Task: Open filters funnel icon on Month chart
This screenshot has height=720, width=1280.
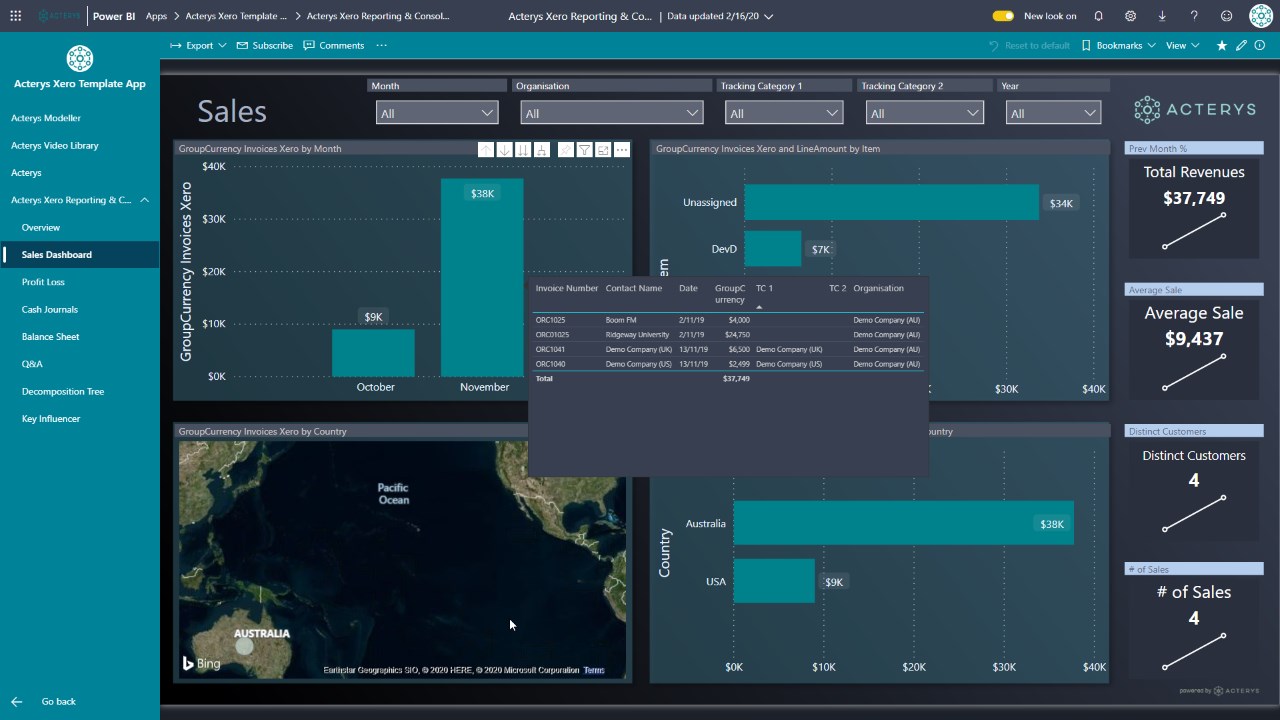Action: pyautogui.click(x=585, y=150)
